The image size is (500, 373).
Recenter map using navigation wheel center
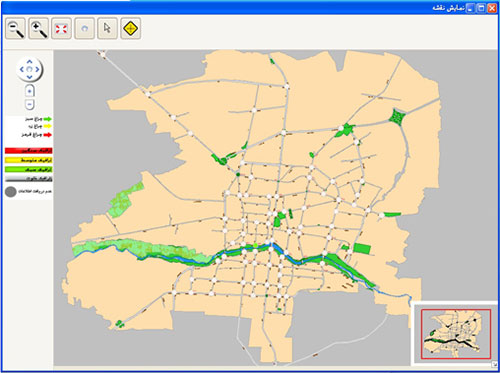coord(29,69)
